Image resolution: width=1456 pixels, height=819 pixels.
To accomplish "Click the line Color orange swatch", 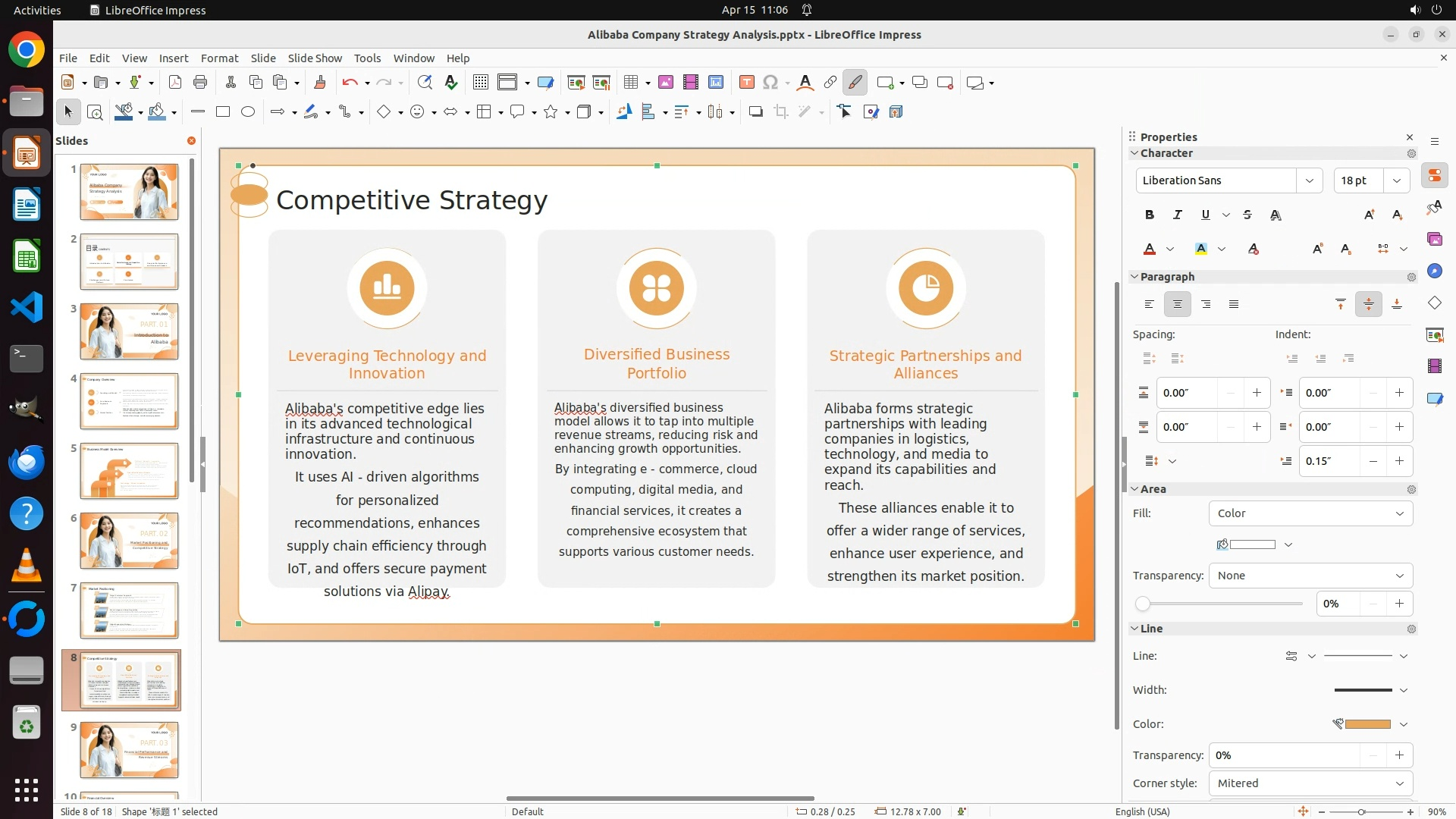I will click(x=1367, y=724).
